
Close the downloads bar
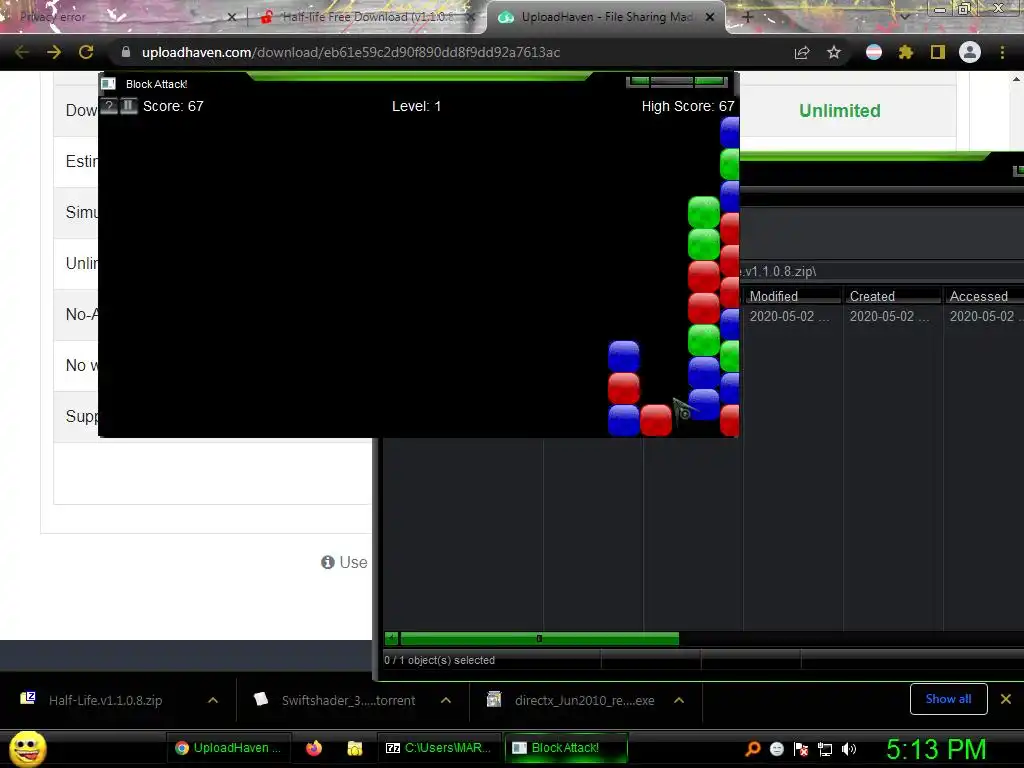click(x=1006, y=699)
